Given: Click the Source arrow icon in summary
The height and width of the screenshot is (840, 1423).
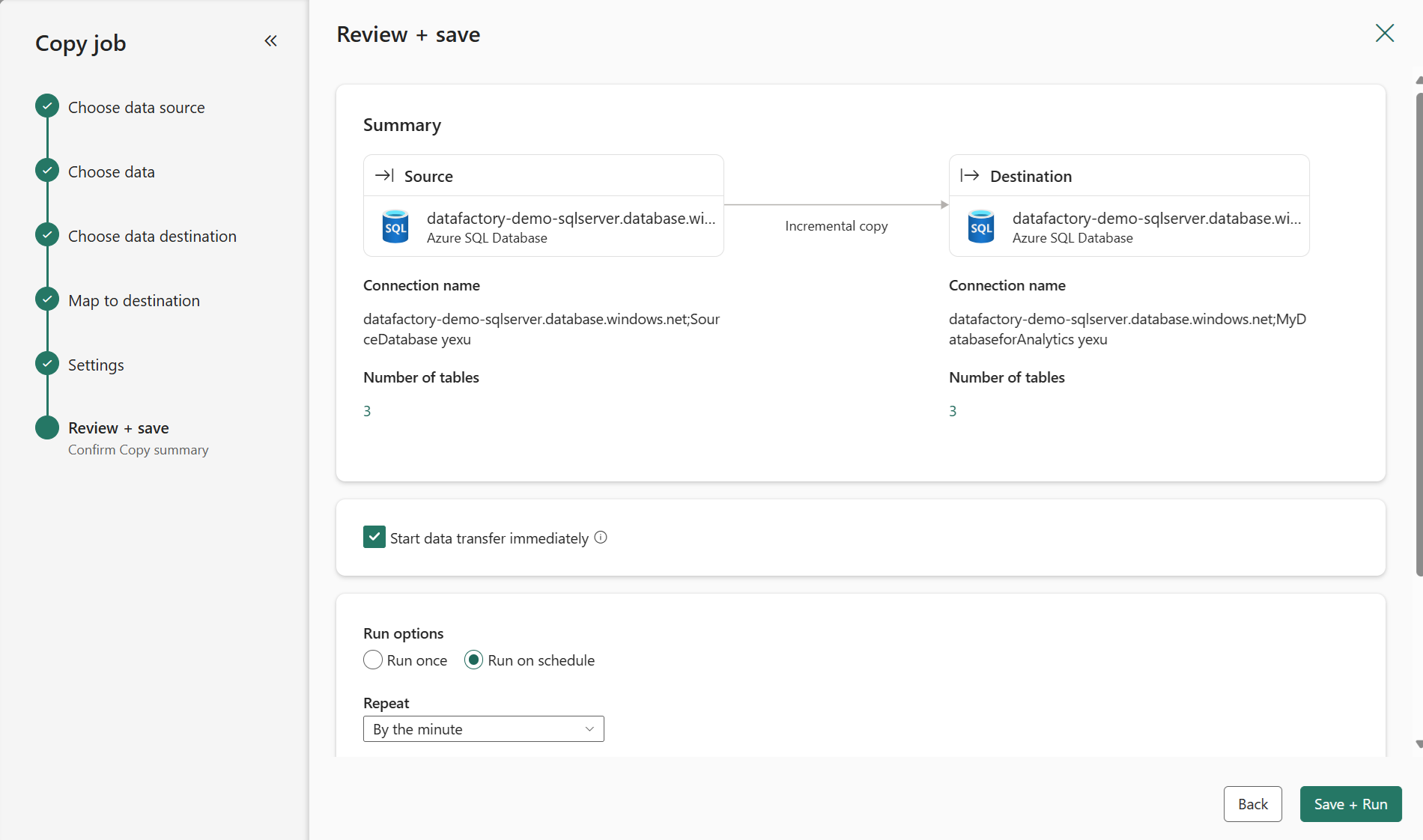Looking at the screenshot, I should [384, 176].
